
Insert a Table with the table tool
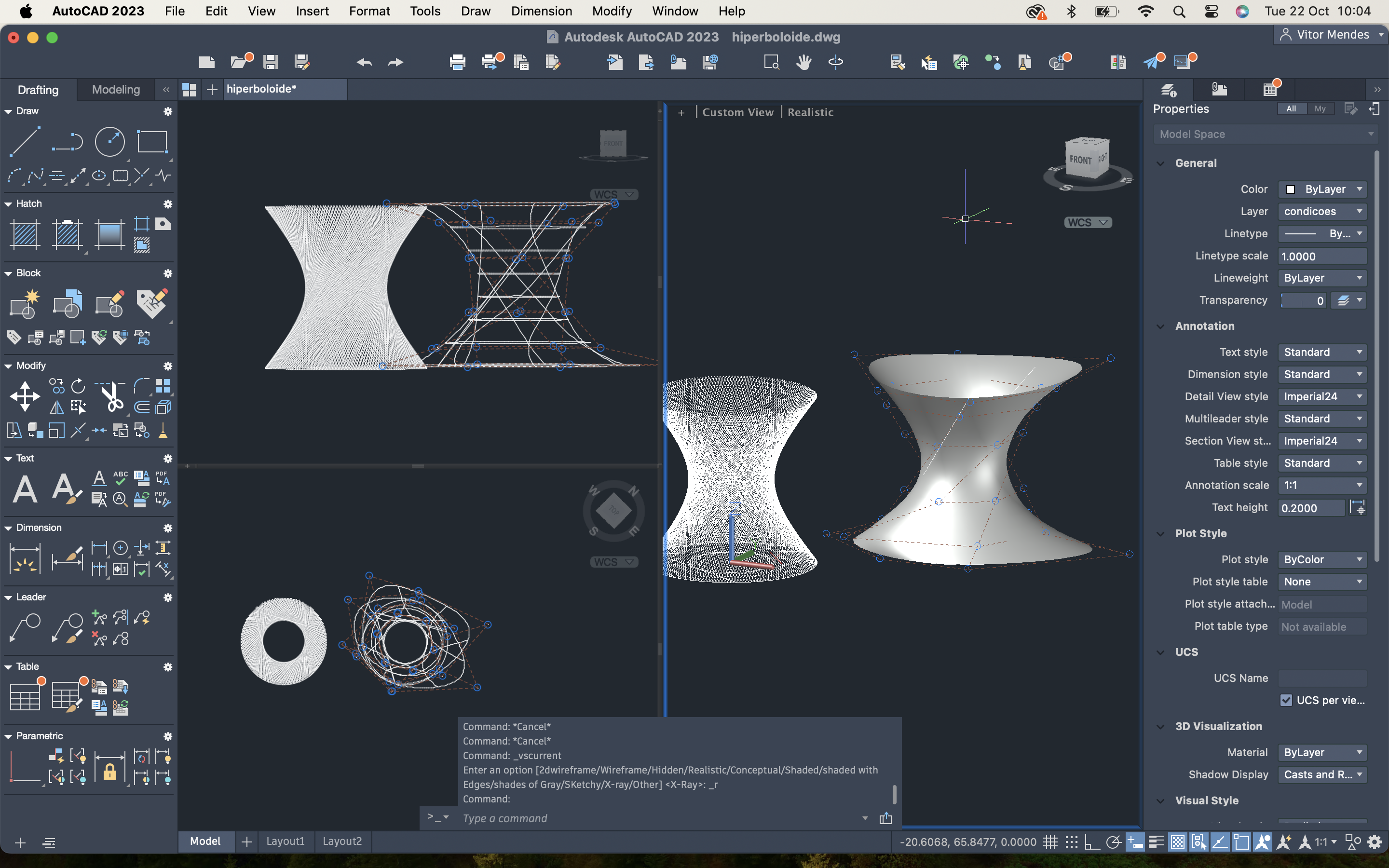tap(25, 697)
